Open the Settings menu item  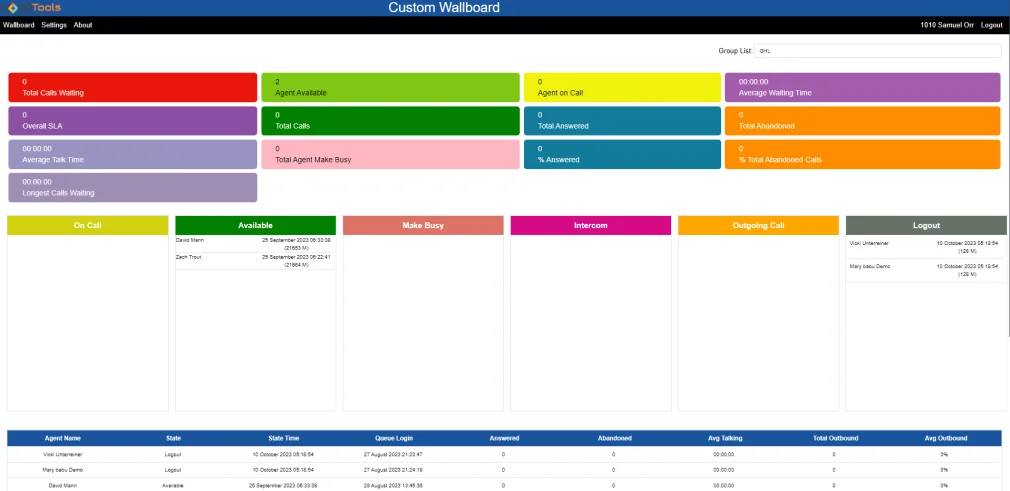[54, 25]
